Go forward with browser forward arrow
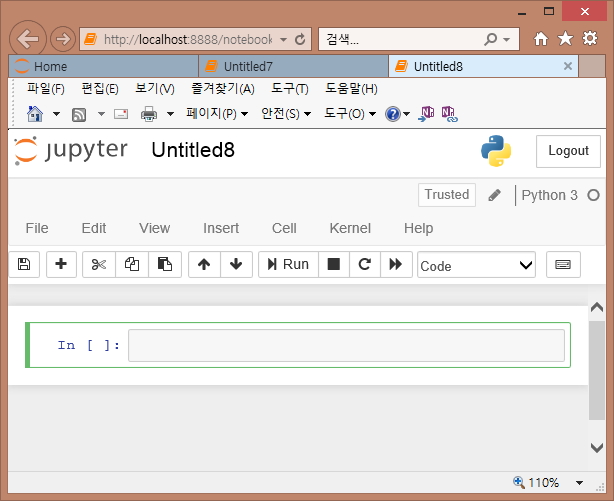 point(63,39)
